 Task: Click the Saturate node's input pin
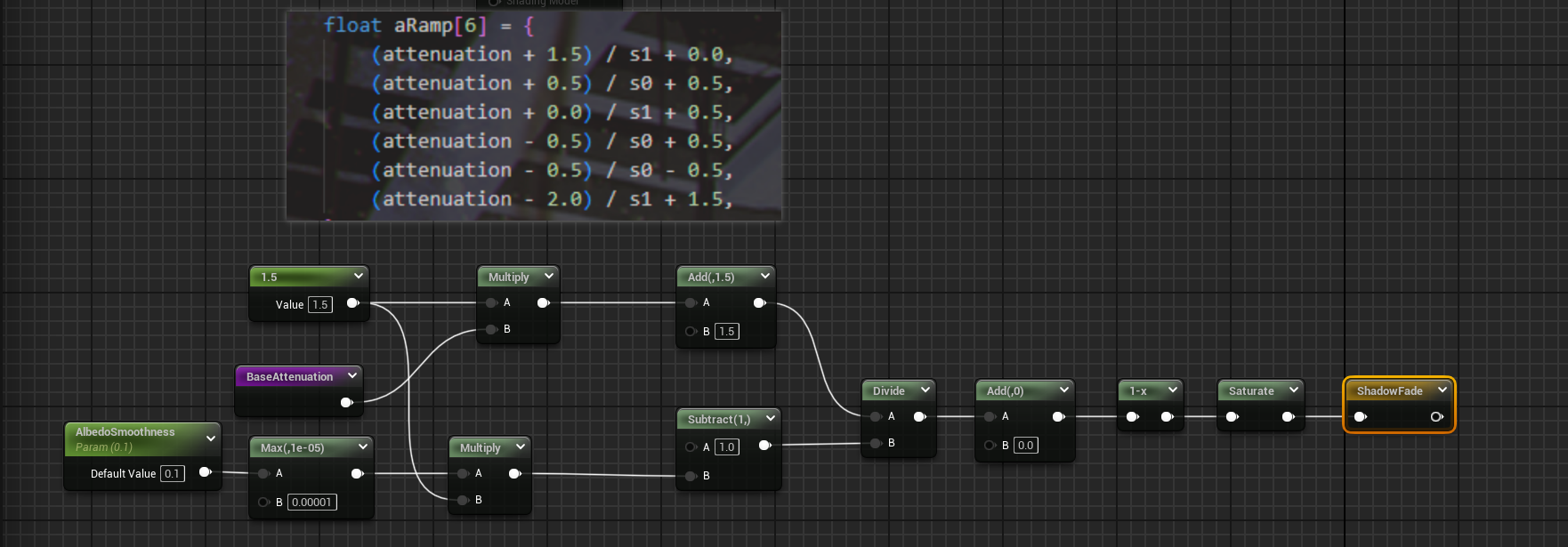[x=1232, y=416]
